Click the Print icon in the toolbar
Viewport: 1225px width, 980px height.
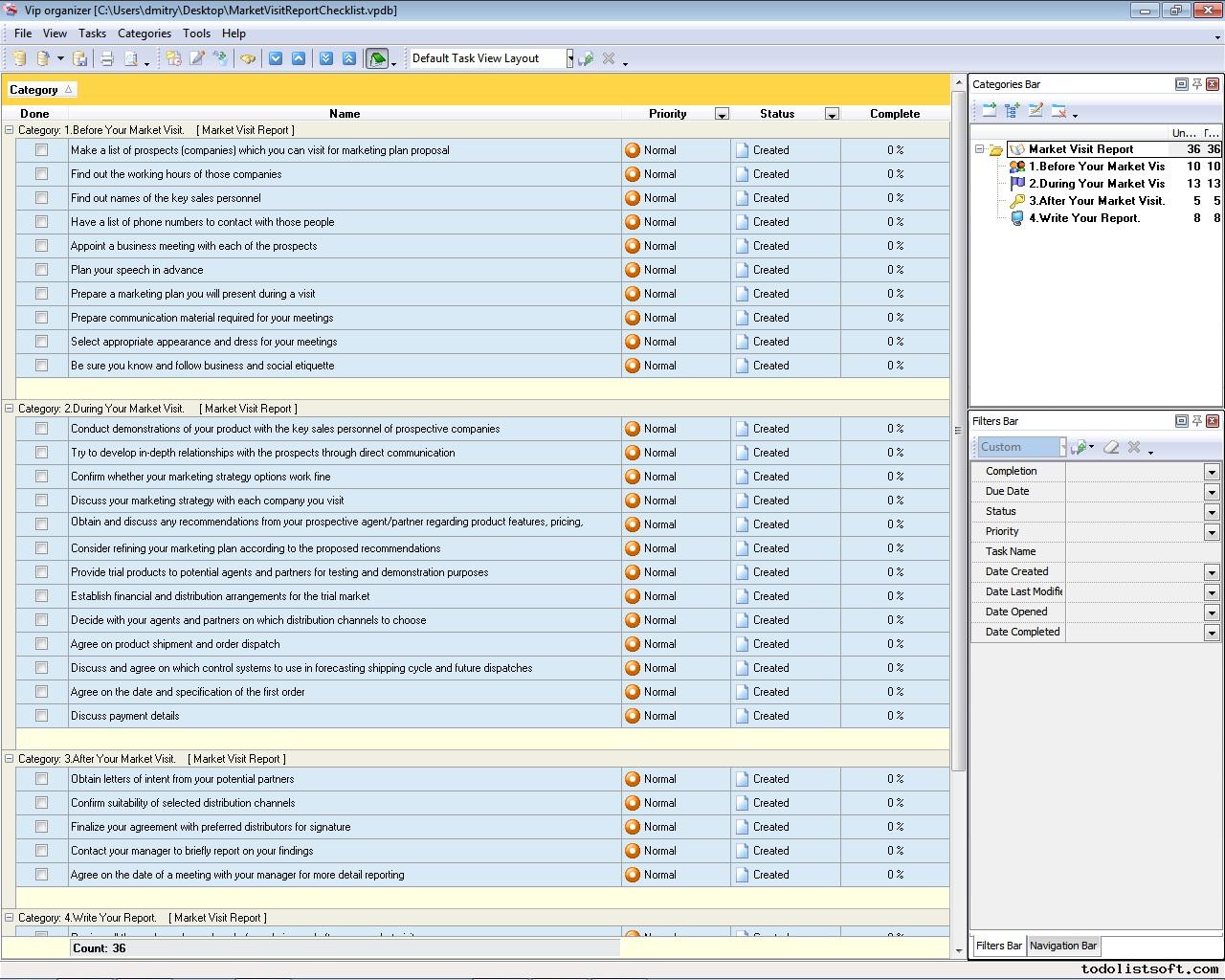(x=107, y=58)
